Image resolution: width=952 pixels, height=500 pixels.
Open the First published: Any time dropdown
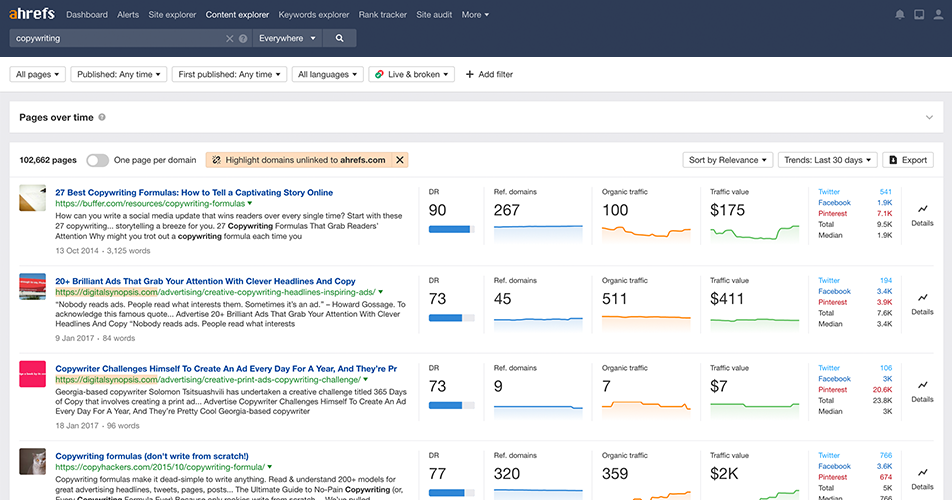(230, 74)
